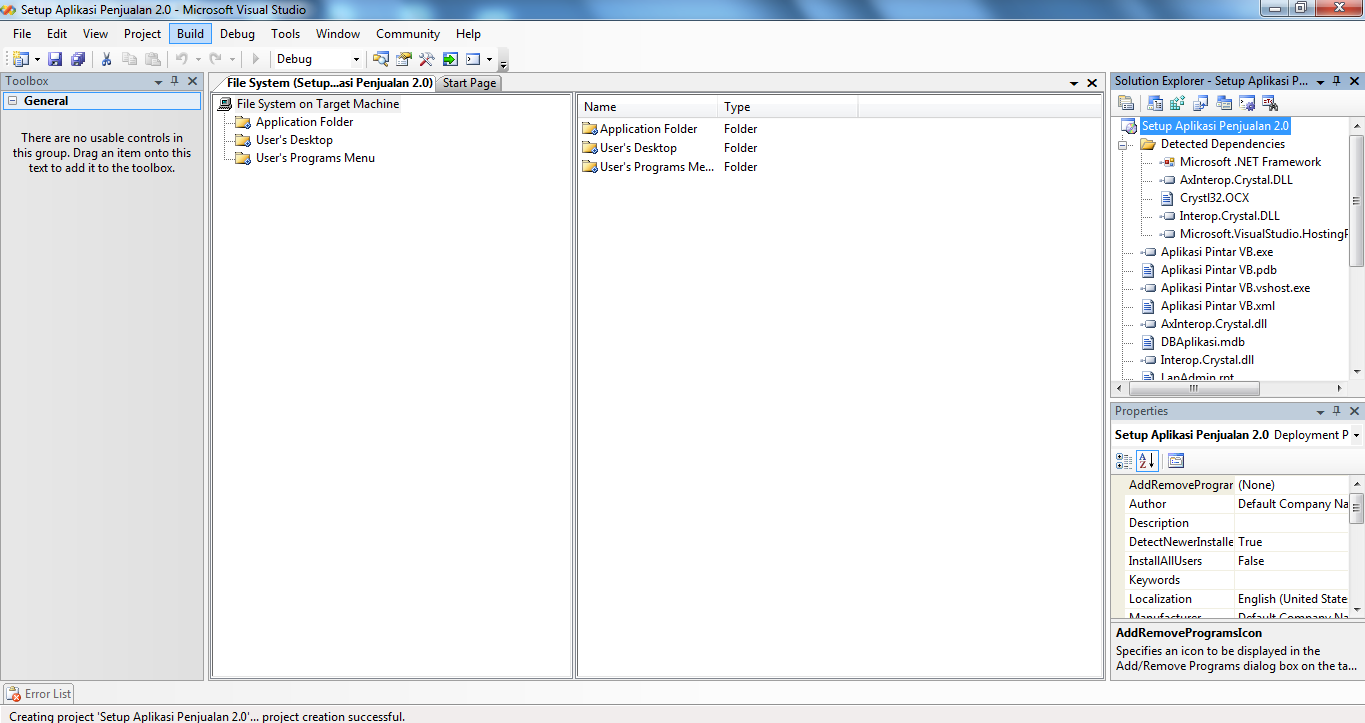This screenshot has width=1365, height=723.
Task: Select Crystl32.OCX in Solution Explorer
Action: tap(1214, 198)
